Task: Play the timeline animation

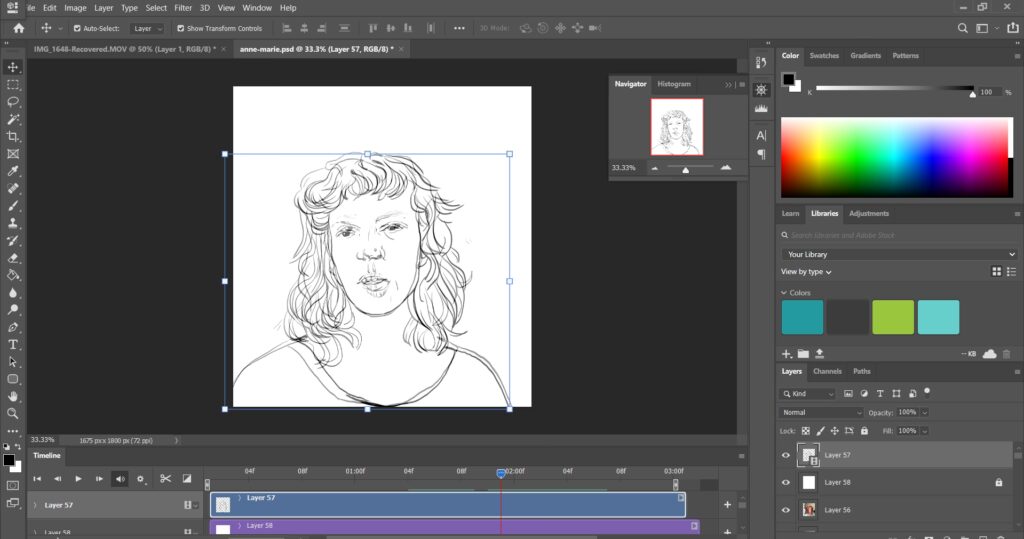Action: [x=78, y=479]
